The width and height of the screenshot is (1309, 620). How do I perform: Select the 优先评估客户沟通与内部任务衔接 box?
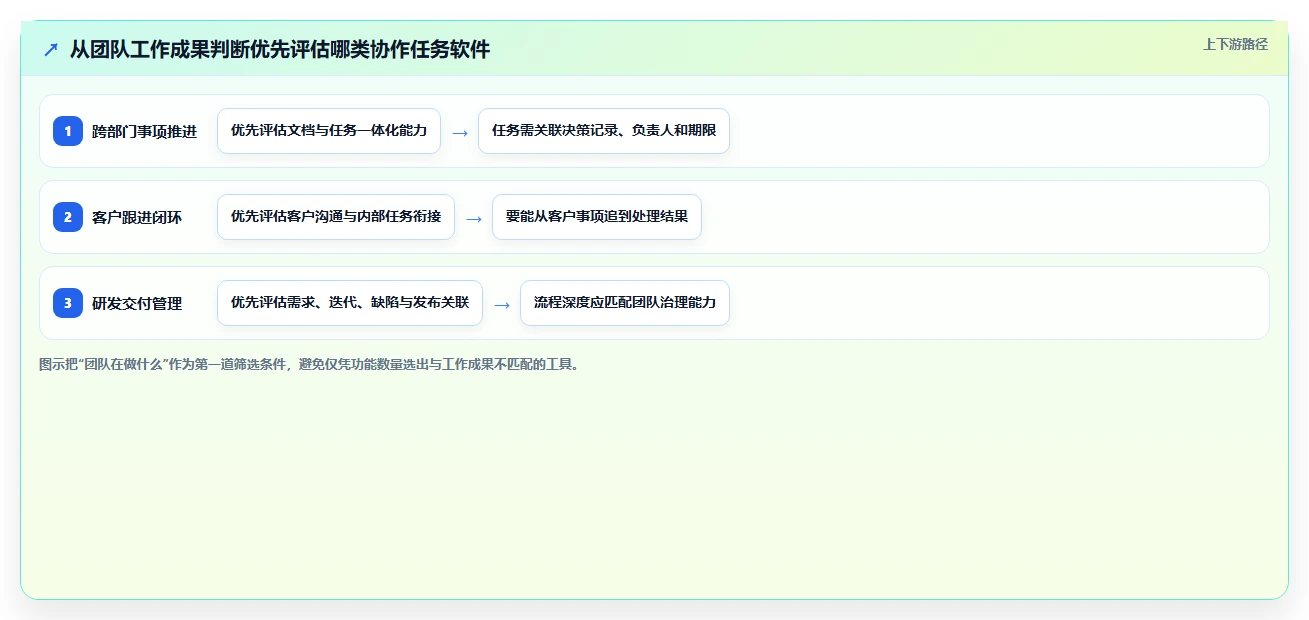336,217
